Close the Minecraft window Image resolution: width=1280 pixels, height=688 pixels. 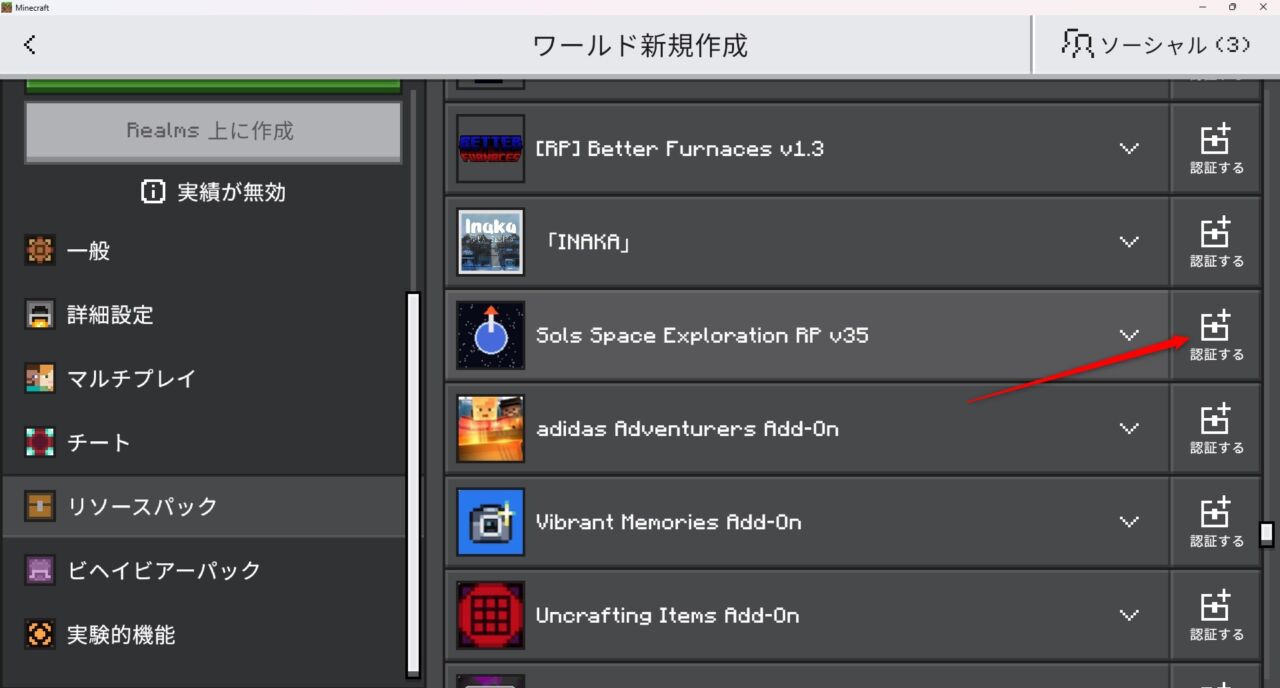click(1264, 7)
